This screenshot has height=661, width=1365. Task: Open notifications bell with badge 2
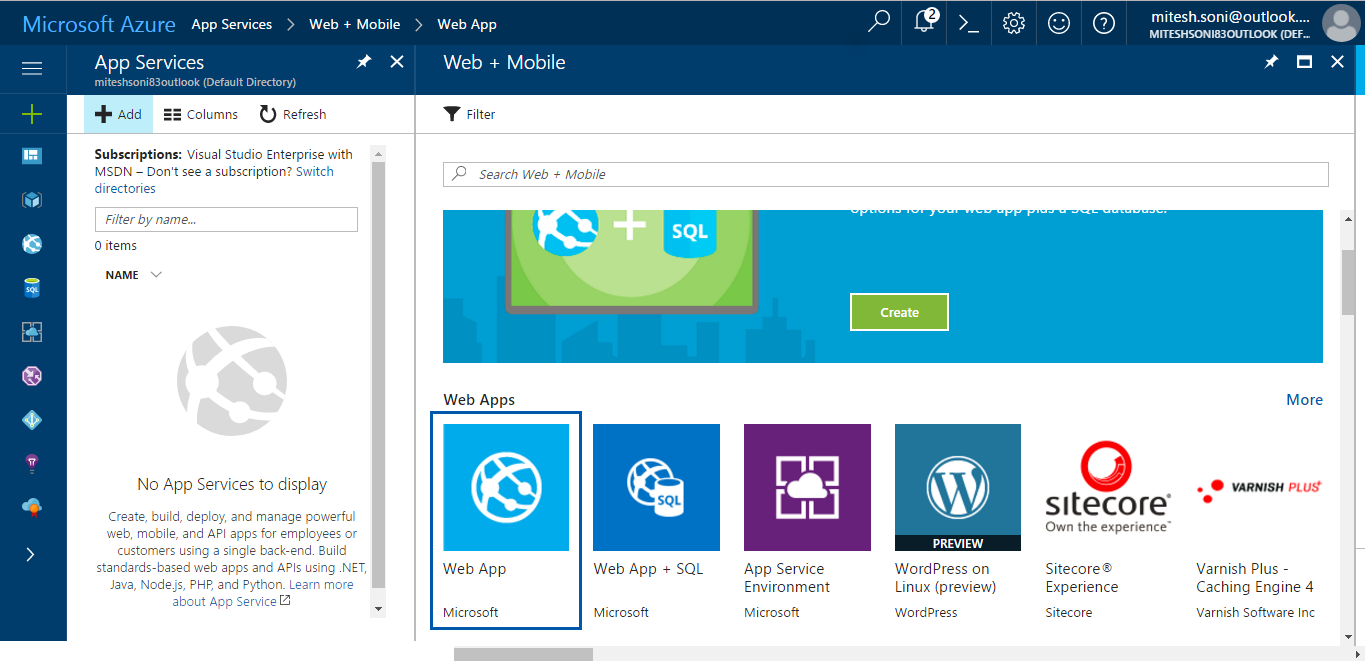tap(926, 22)
